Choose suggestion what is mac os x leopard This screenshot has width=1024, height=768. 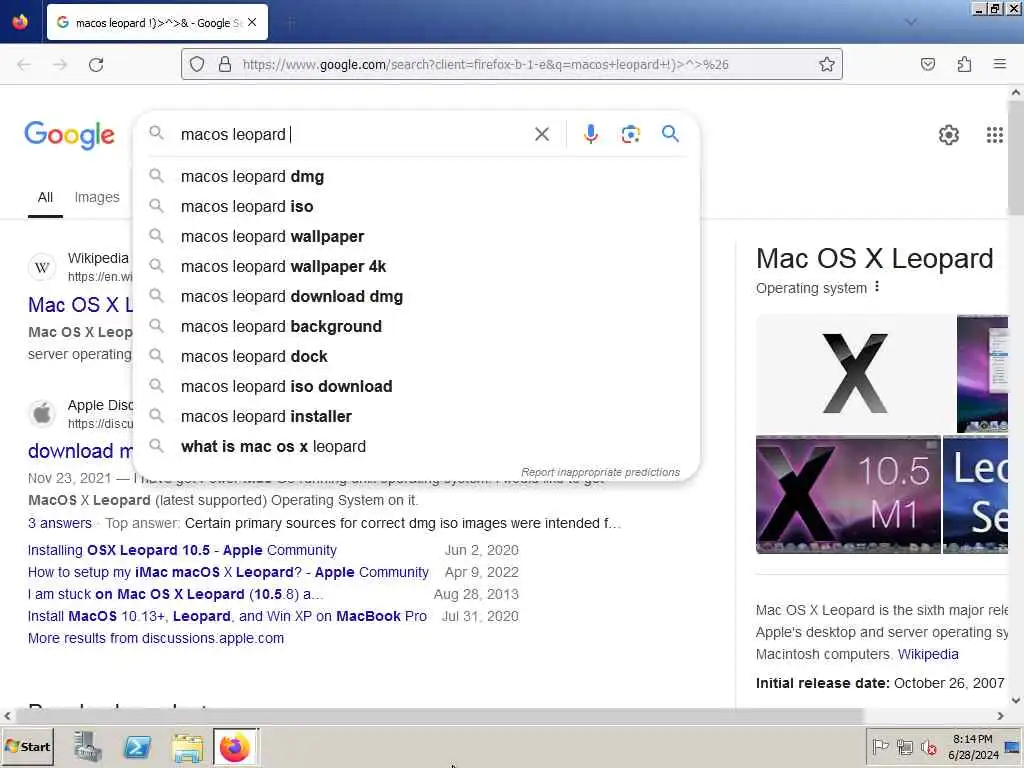(x=416, y=447)
